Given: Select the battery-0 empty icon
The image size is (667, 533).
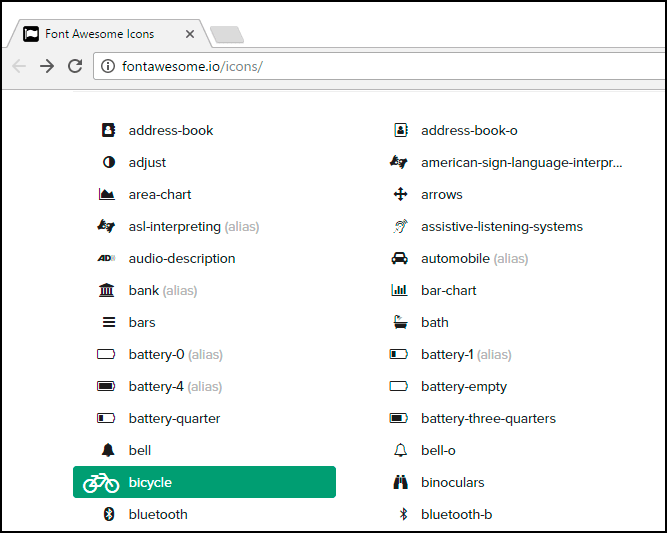Looking at the screenshot, I should pyautogui.click(x=106, y=354).
